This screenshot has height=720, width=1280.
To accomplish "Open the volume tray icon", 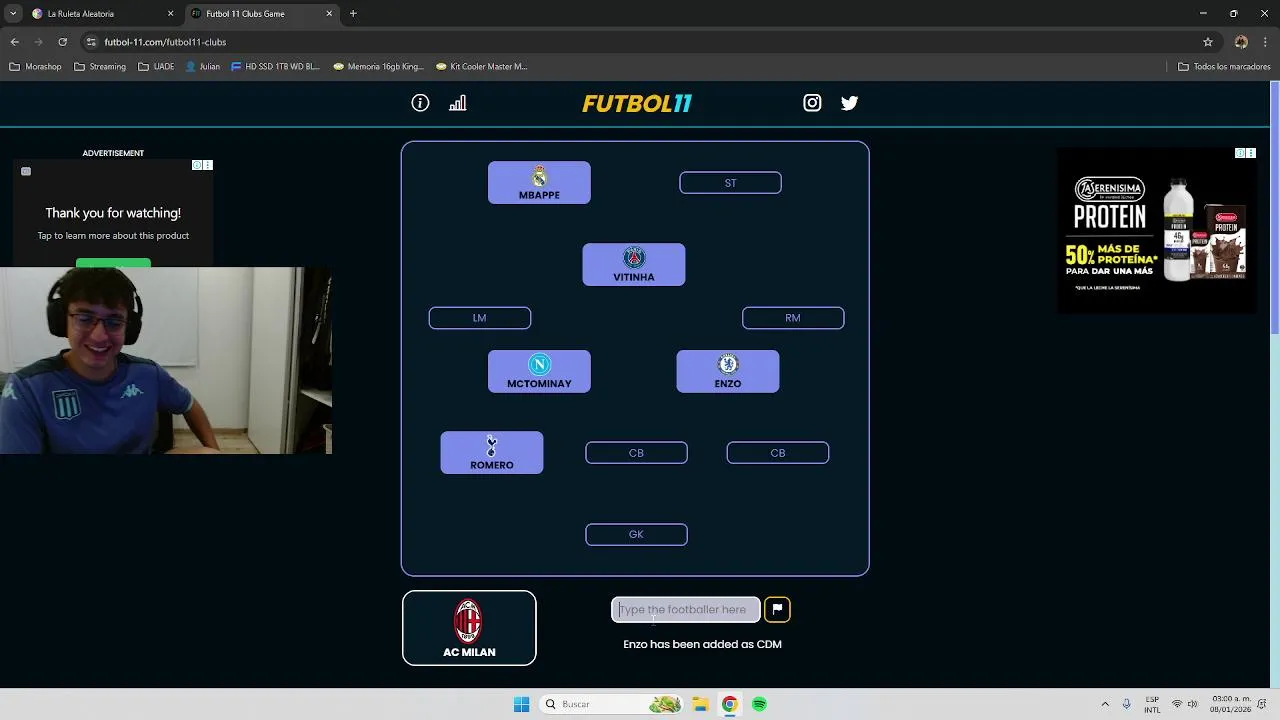I will pos(1193,704).
